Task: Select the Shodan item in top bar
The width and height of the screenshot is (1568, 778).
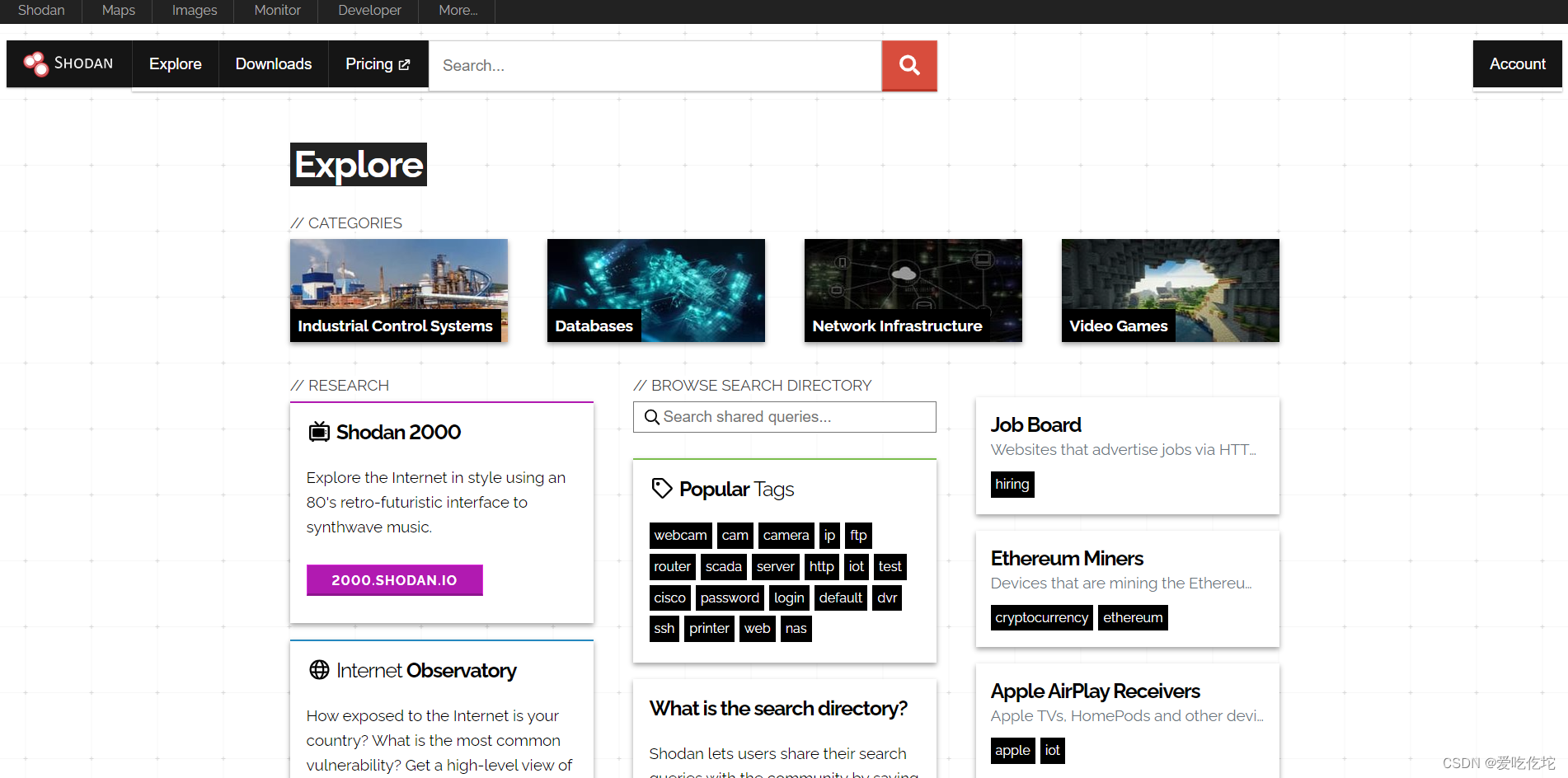Action: click(x=41, y=11)
